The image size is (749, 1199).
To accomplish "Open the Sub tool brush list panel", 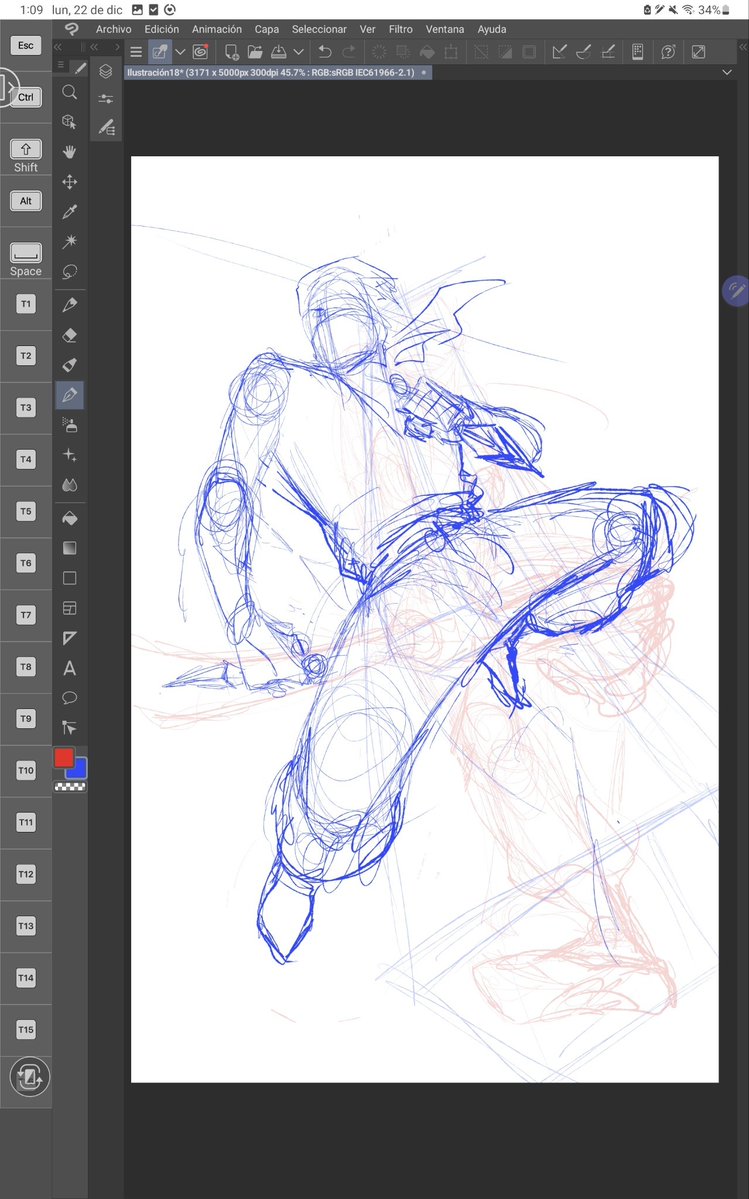I will 106,126.
